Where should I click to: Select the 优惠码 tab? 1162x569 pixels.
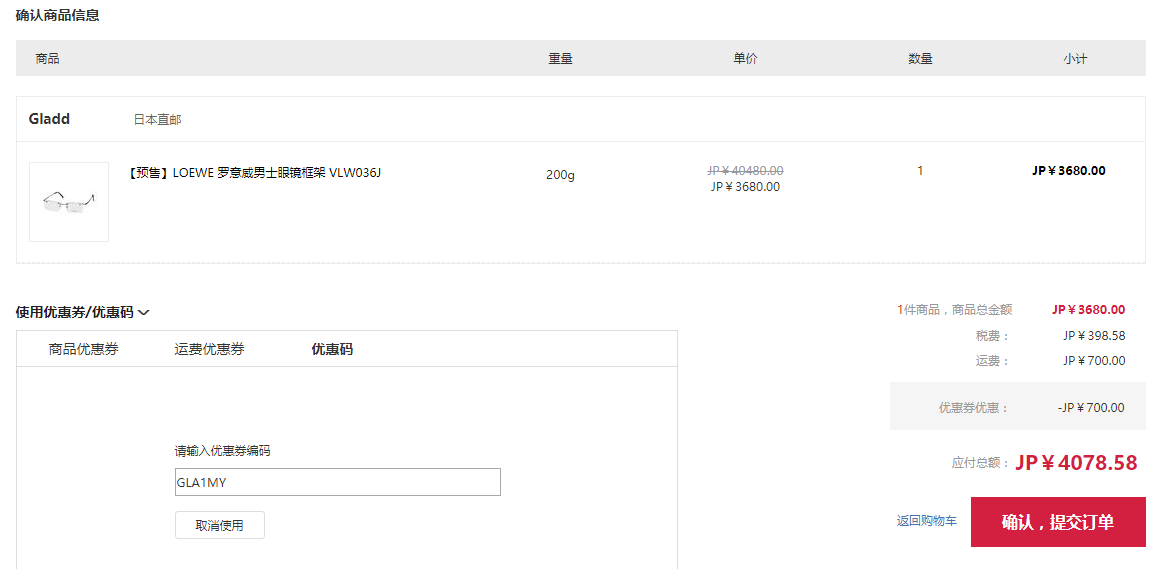point(332,349)
